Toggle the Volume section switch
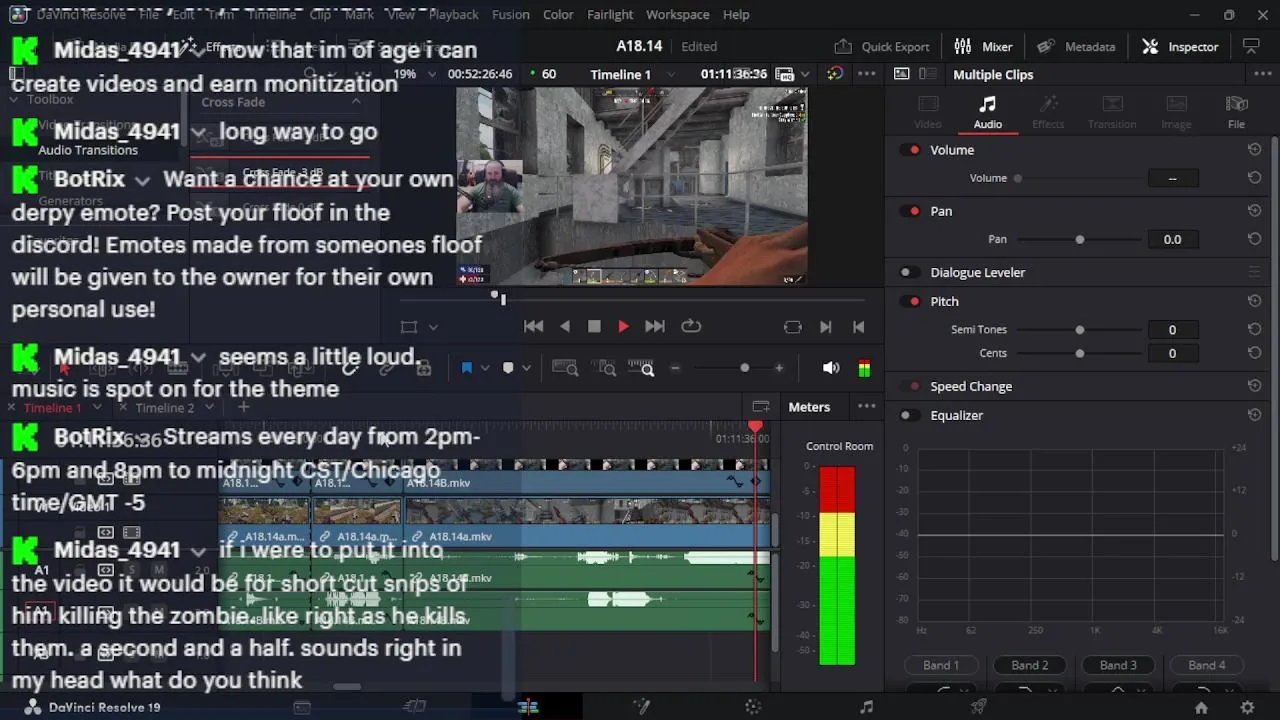Image resolution: width=1280 pixels, height=720 pixels. click(x=910, y=150)
